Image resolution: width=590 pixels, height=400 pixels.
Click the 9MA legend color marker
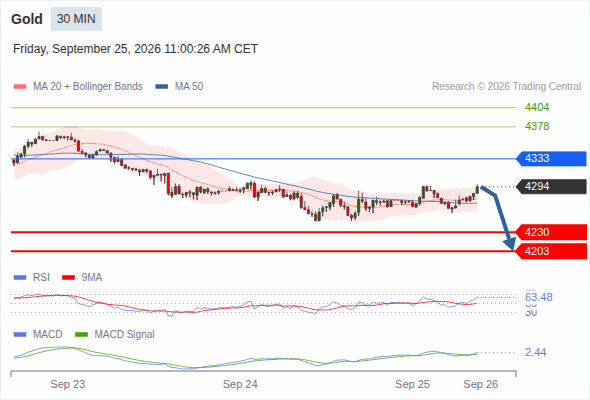click(x=68, y=278)
